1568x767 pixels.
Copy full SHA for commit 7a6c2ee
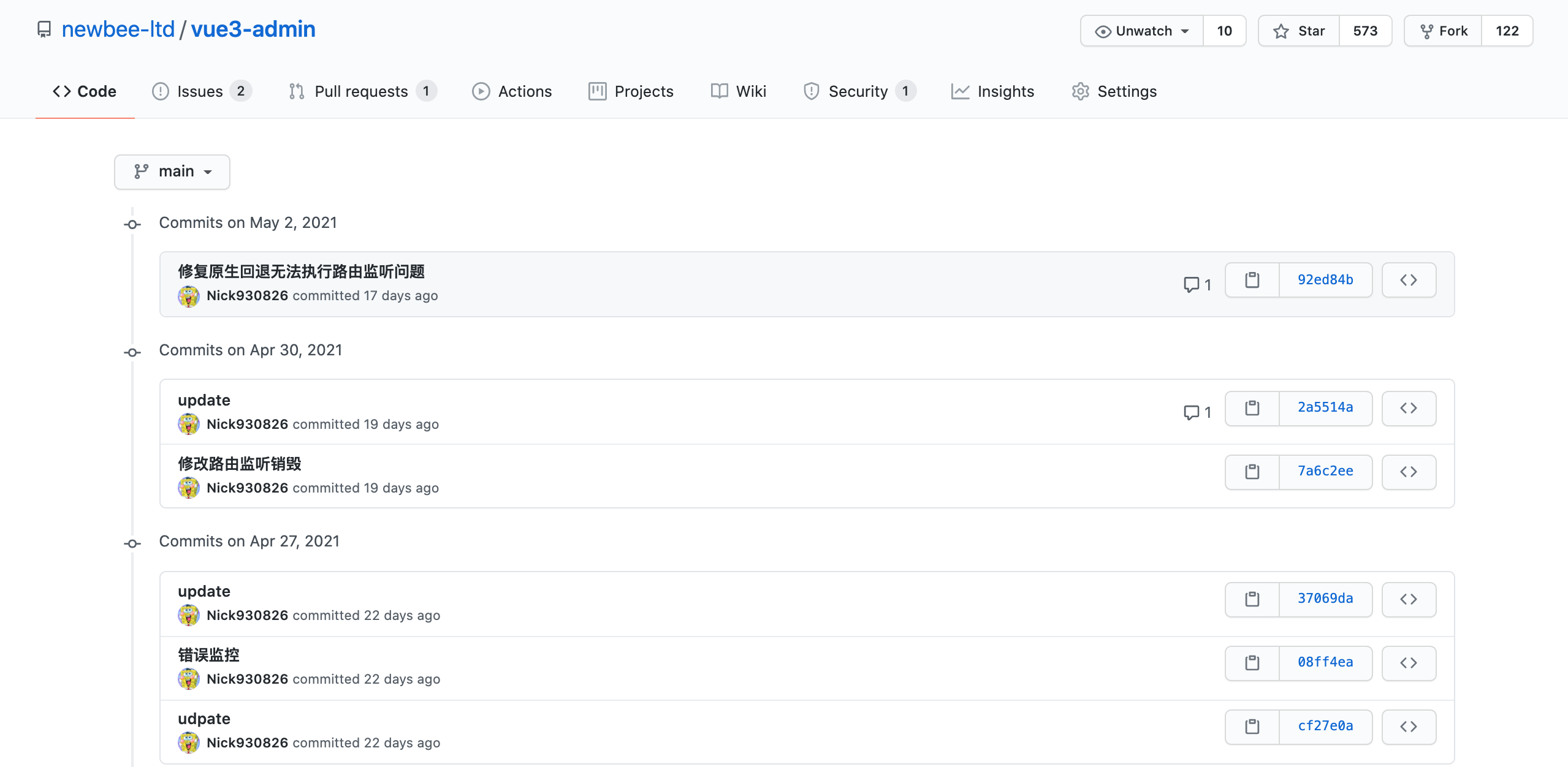click(x=1252, y=472)
